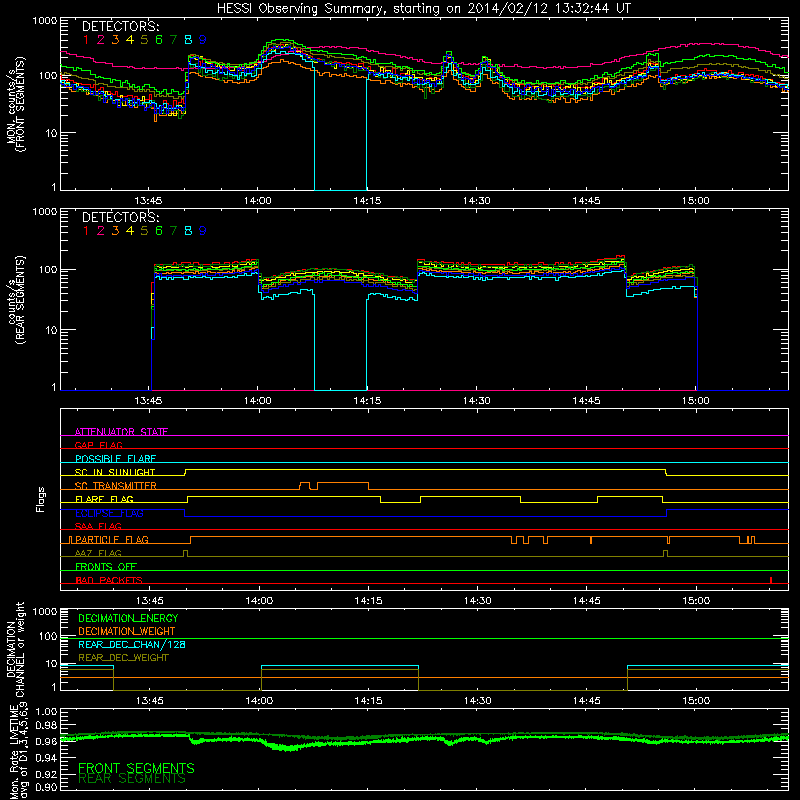Click the ECLIPSE_FLAG label
The height and width of the screenshot is (800, 800).
click(x=109, y=513)
